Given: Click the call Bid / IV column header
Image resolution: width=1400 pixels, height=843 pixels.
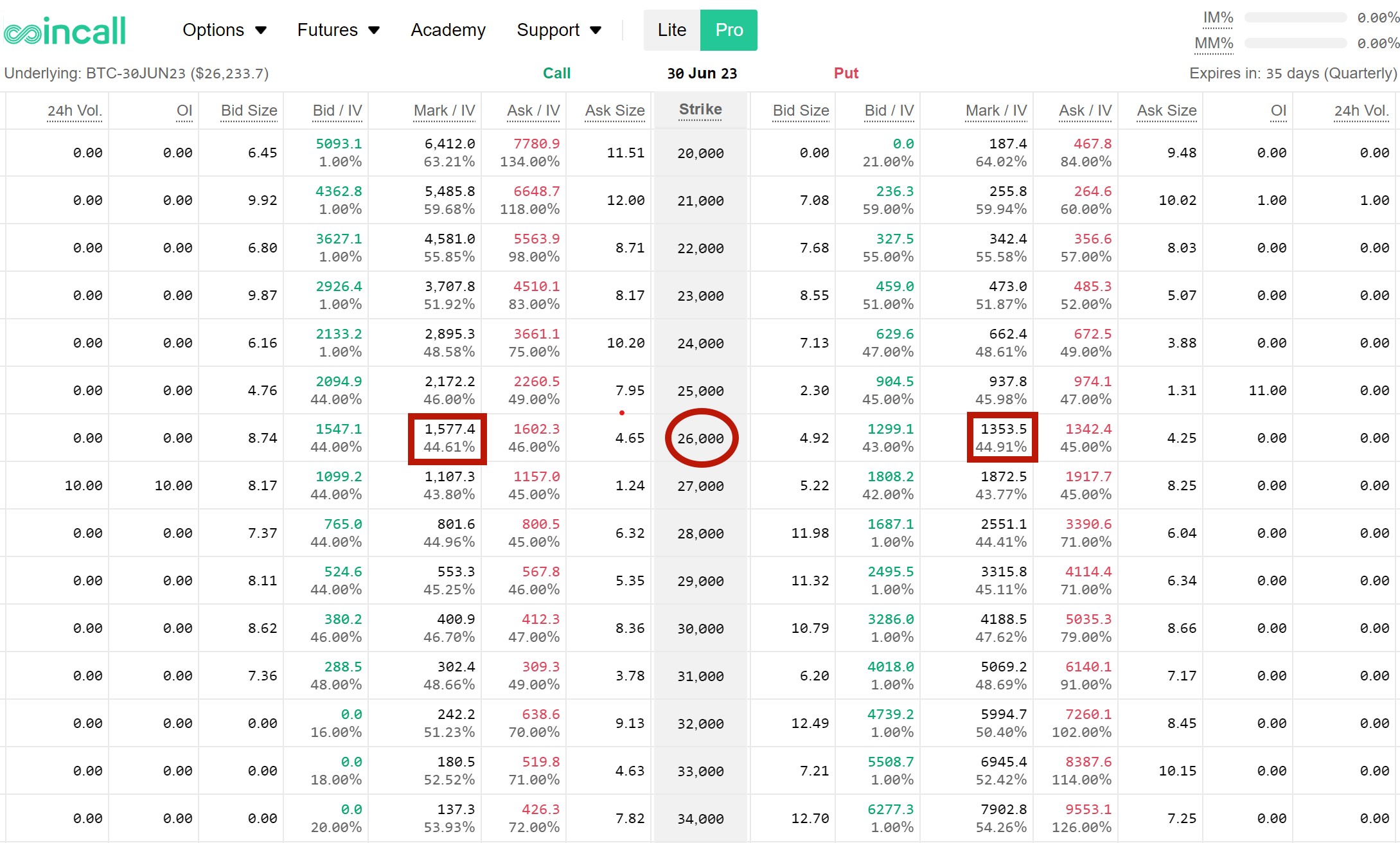Looking at the screenshot, I should tap(337, 111).
